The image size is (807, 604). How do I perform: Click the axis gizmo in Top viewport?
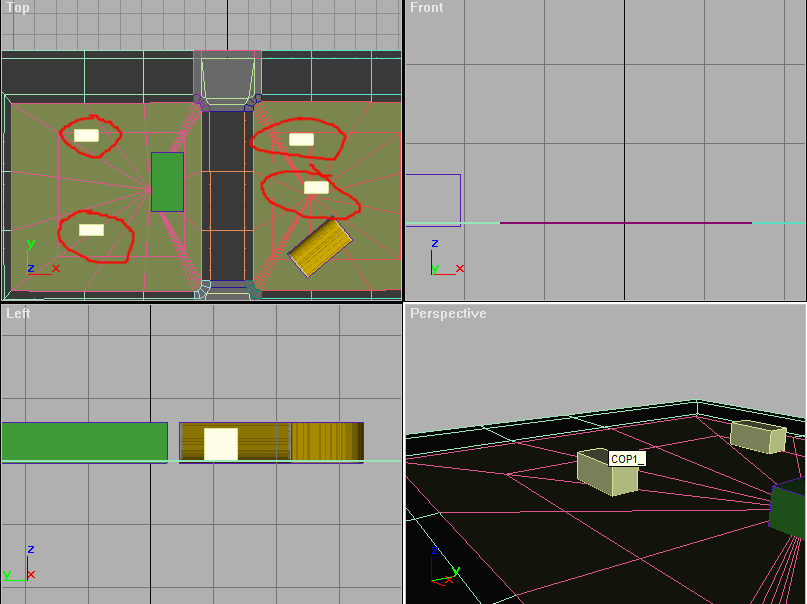tap(40, 260)
